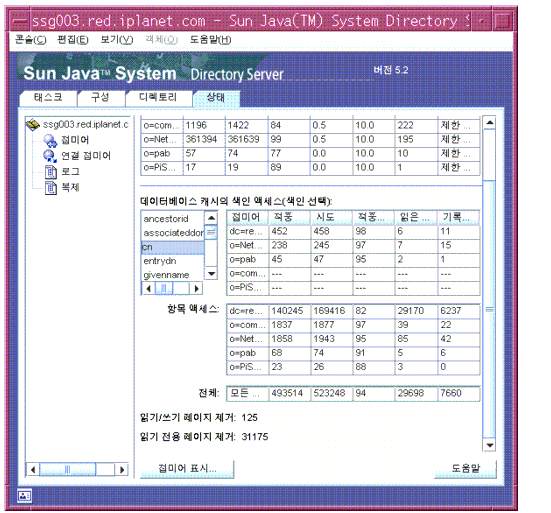
Task: Select givenname in the index list
Action: pyautogui.click(x=172, y=275)
